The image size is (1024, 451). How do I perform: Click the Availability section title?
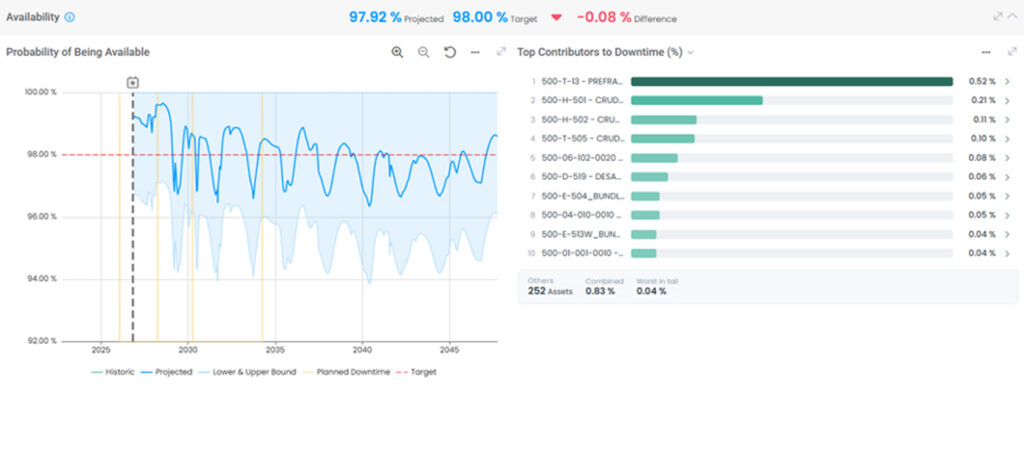(x=33, y=18)
